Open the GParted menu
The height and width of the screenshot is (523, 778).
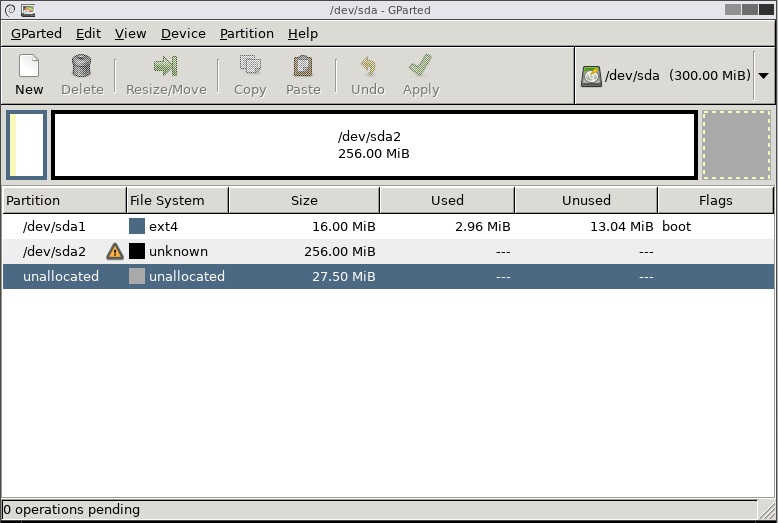pyautogui.click(x=36, y=34)
